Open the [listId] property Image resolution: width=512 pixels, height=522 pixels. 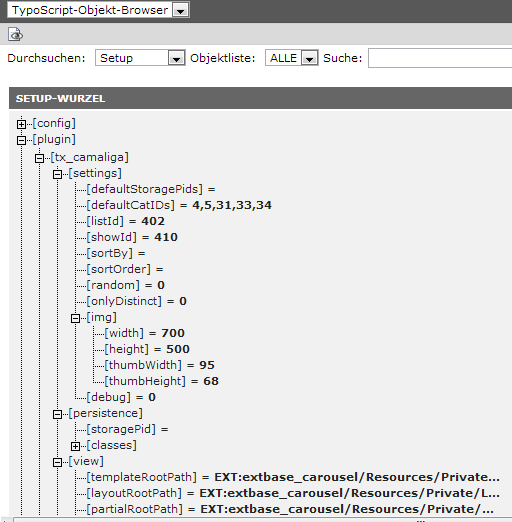105,221
